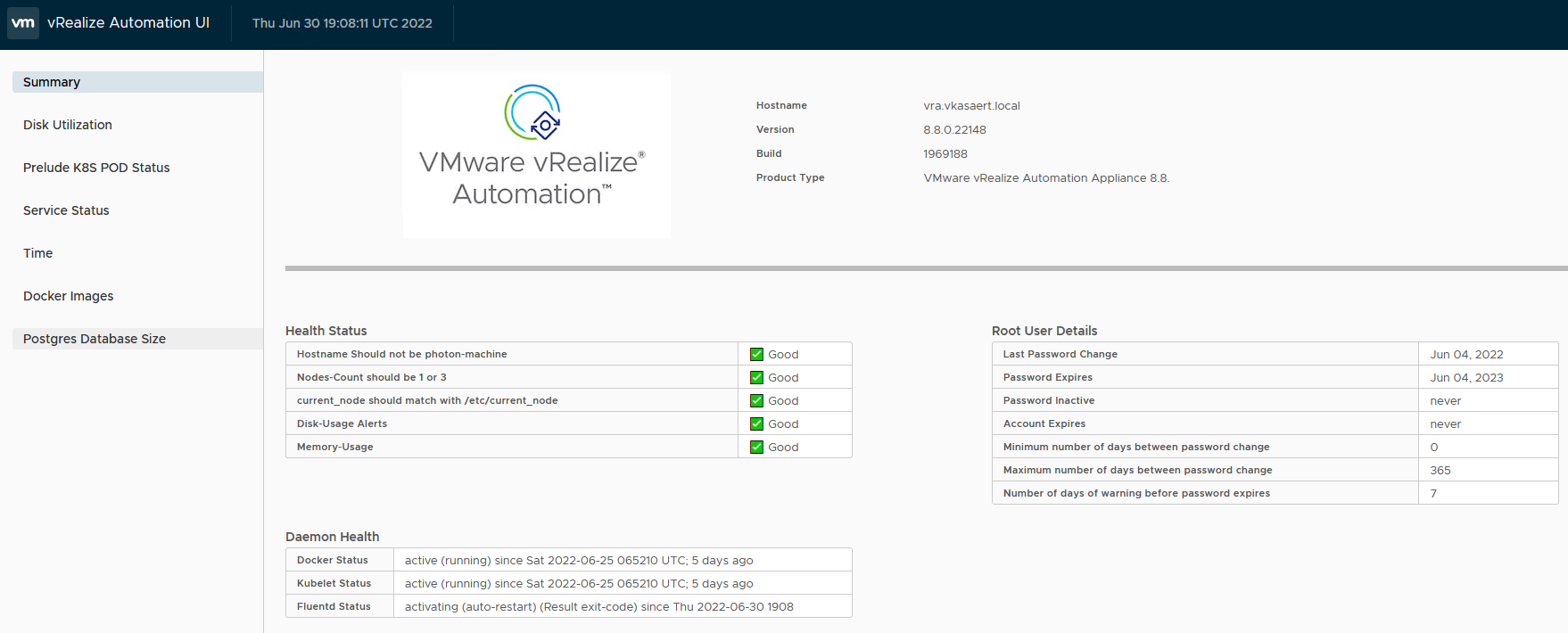Click the Disk-Usage Alerts green check icon
The width and height of the screenshot is (1568, 633).
[756, 423]
